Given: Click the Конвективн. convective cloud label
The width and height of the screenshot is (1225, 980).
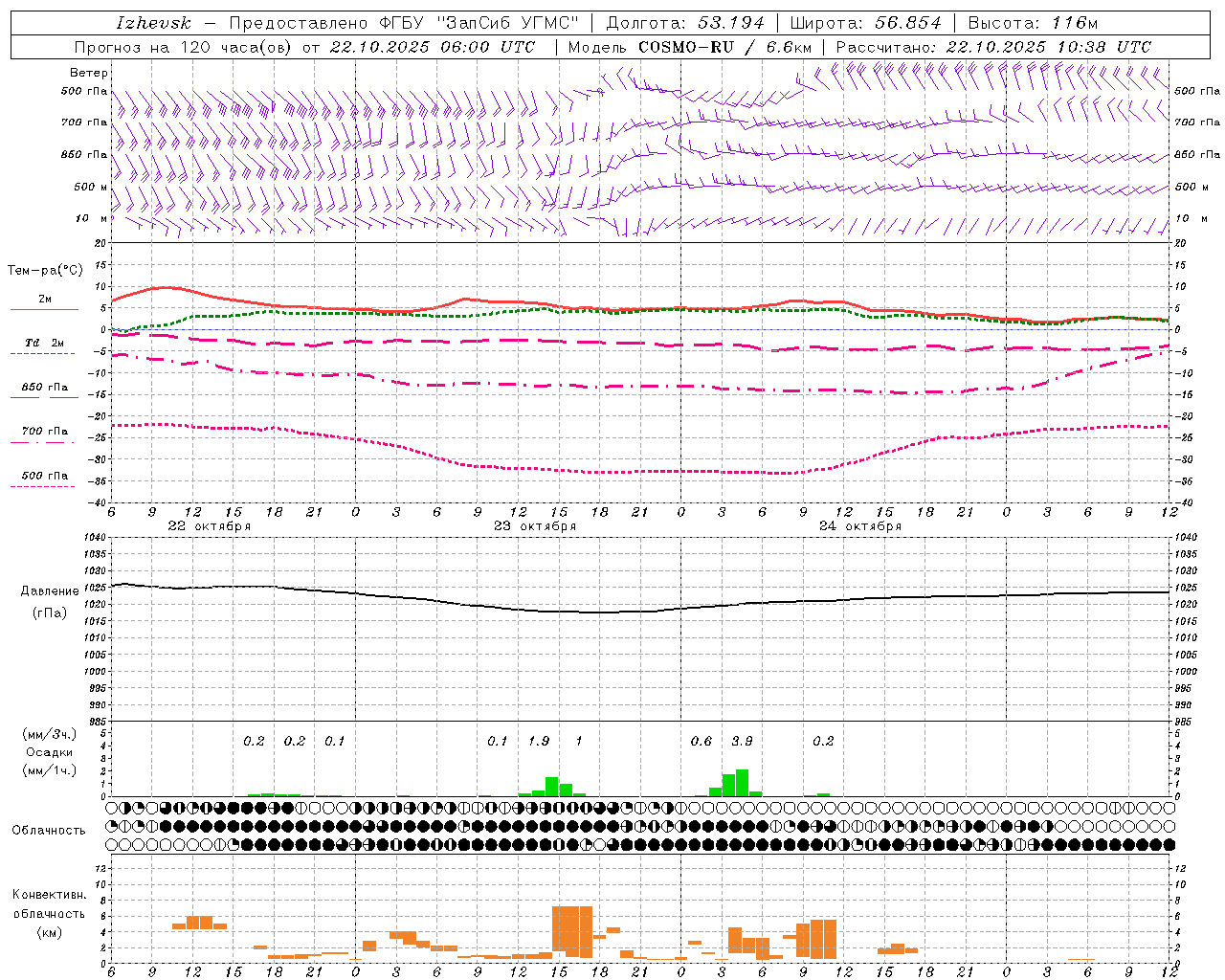Looking at the screenshot, I should pyautogui.click(x=49, y=895).
